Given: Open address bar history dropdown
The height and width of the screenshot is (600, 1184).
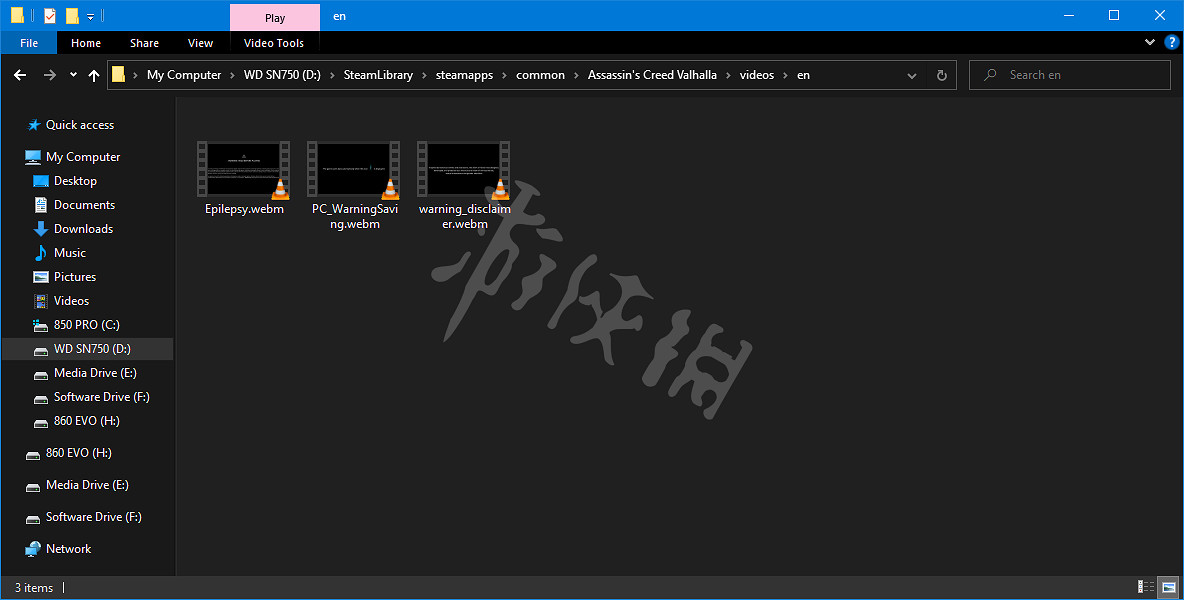Looking at the screenshot, I should tap(912, 75).
